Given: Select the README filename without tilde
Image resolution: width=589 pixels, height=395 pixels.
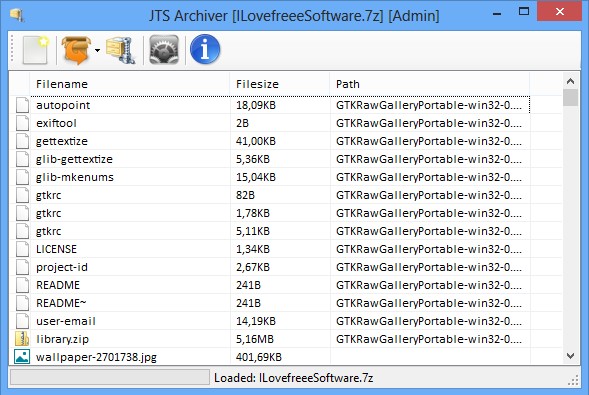Looking at the screenshot, I should [58, 285].
